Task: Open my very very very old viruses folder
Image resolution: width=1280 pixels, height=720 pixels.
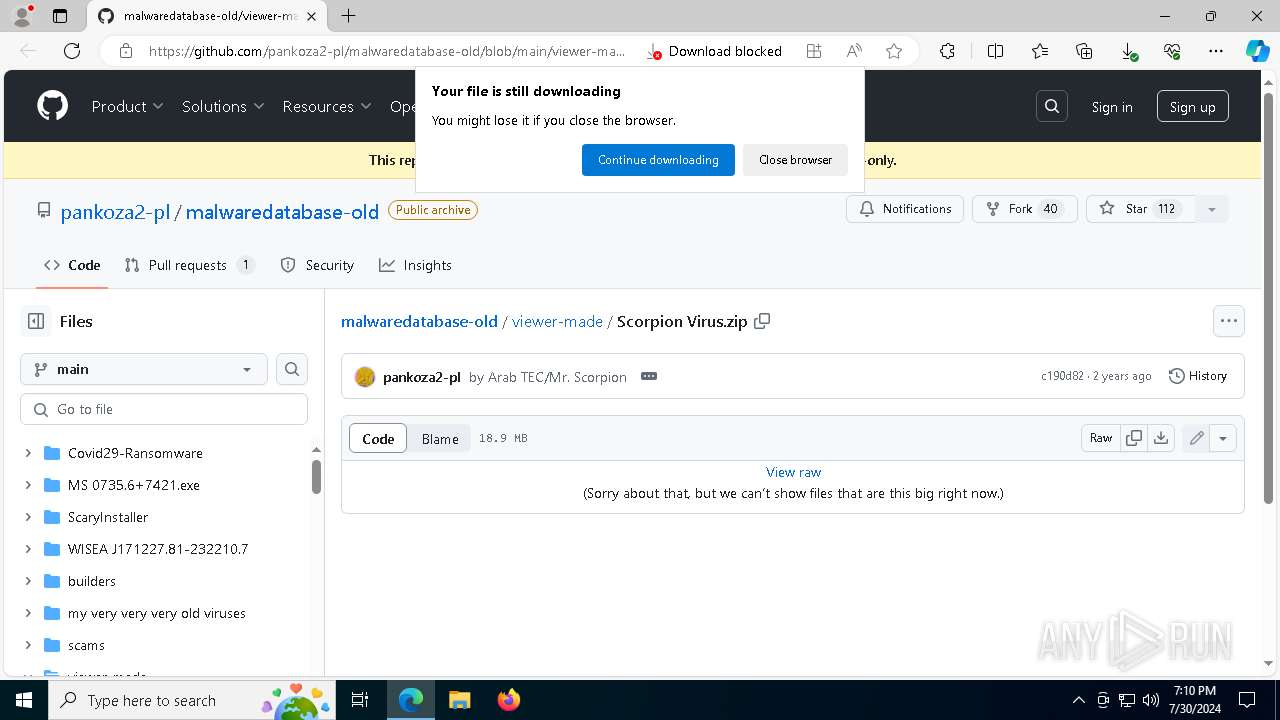Action: (157, 613)
